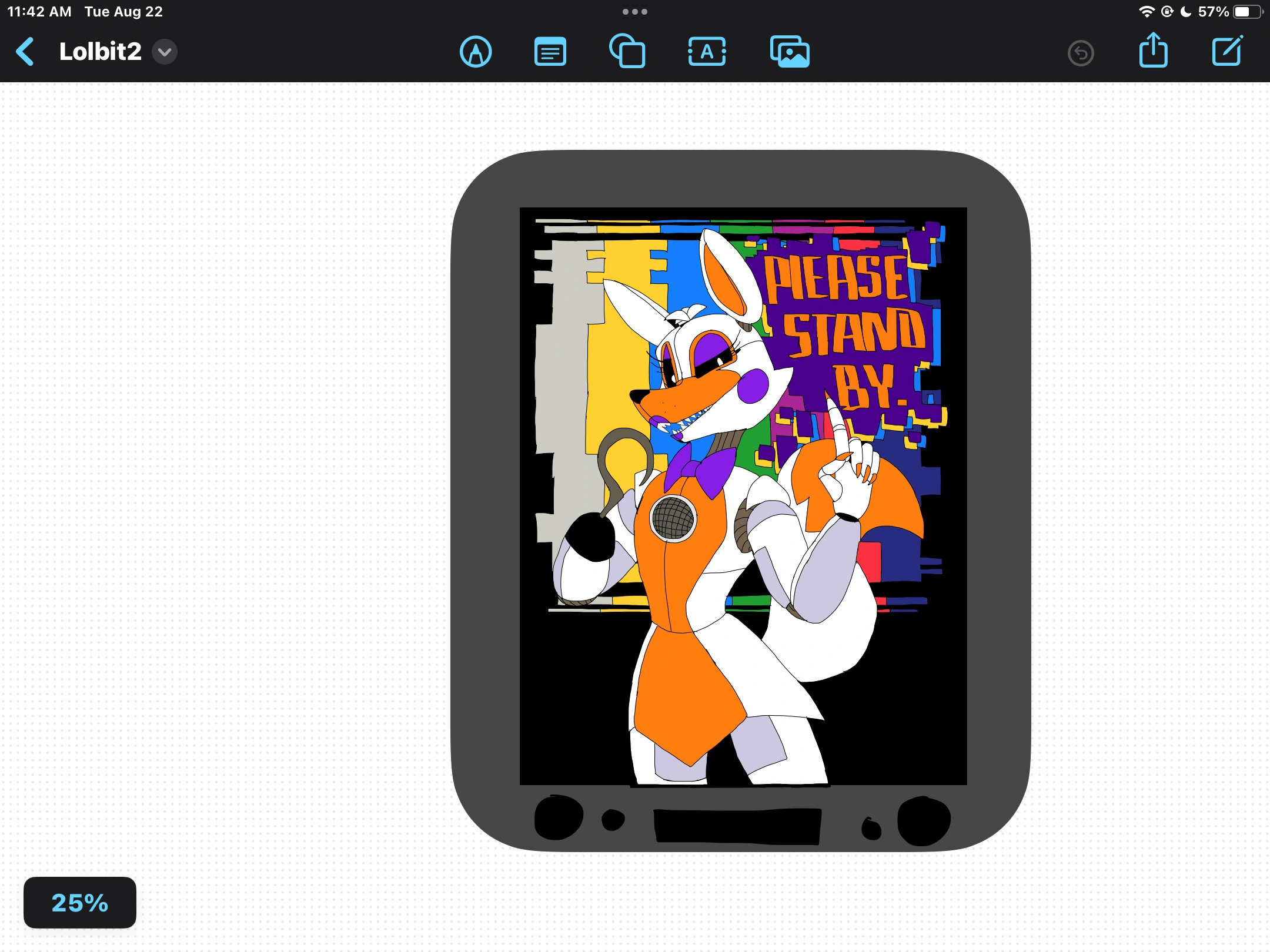1270x952 pixels.
Task: Create a new Freeform board
Action: (1227, 51)
